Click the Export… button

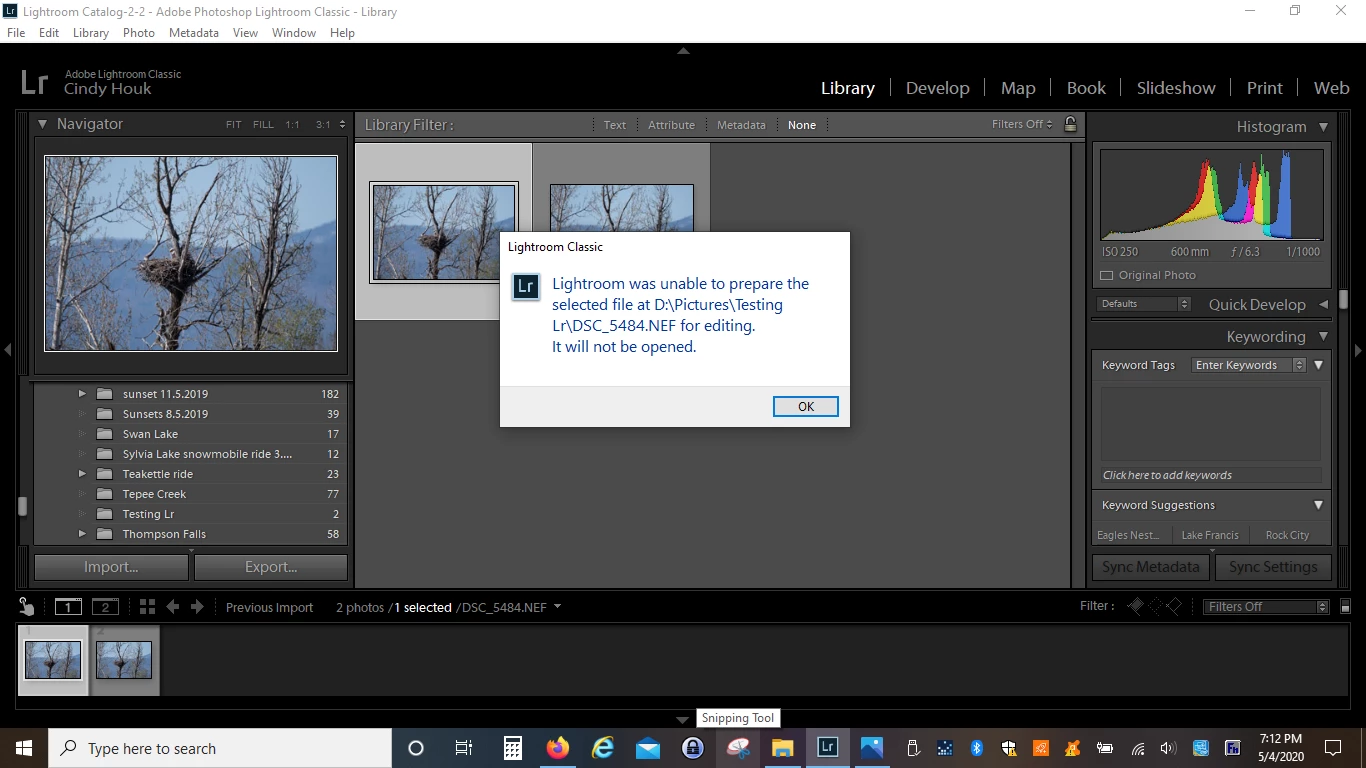pos(271,566)
